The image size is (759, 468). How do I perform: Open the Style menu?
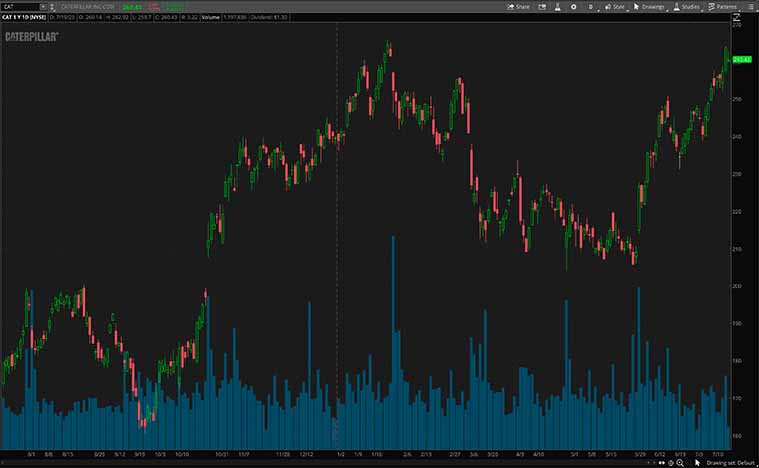(615, 6)
